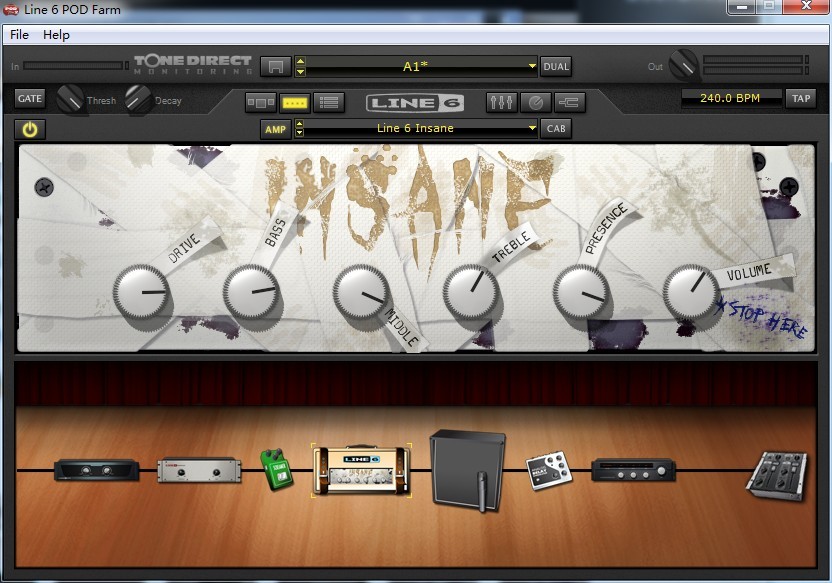Click the PRESENCE knob on the amp

click(x=581, y=292)
